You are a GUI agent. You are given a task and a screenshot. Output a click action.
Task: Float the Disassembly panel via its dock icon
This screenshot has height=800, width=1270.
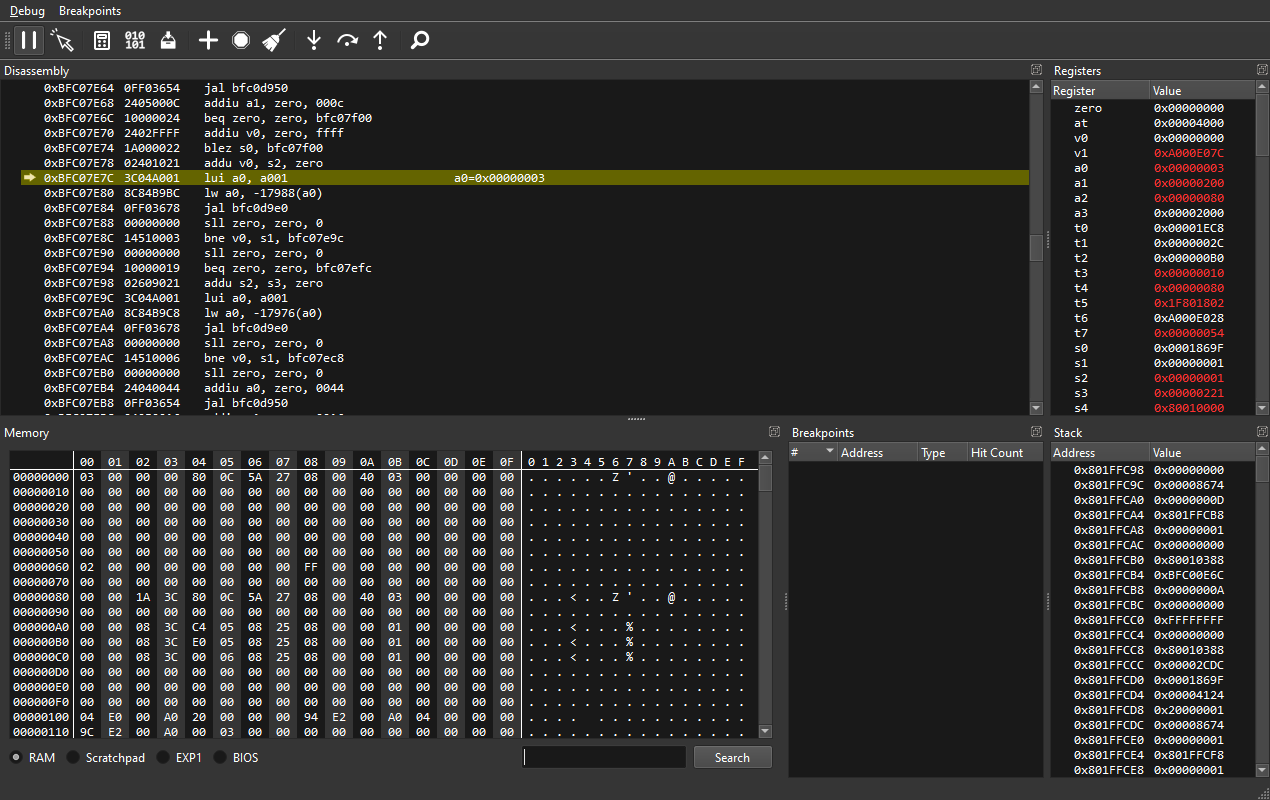pyautogui.click(x=1036, y=70)
